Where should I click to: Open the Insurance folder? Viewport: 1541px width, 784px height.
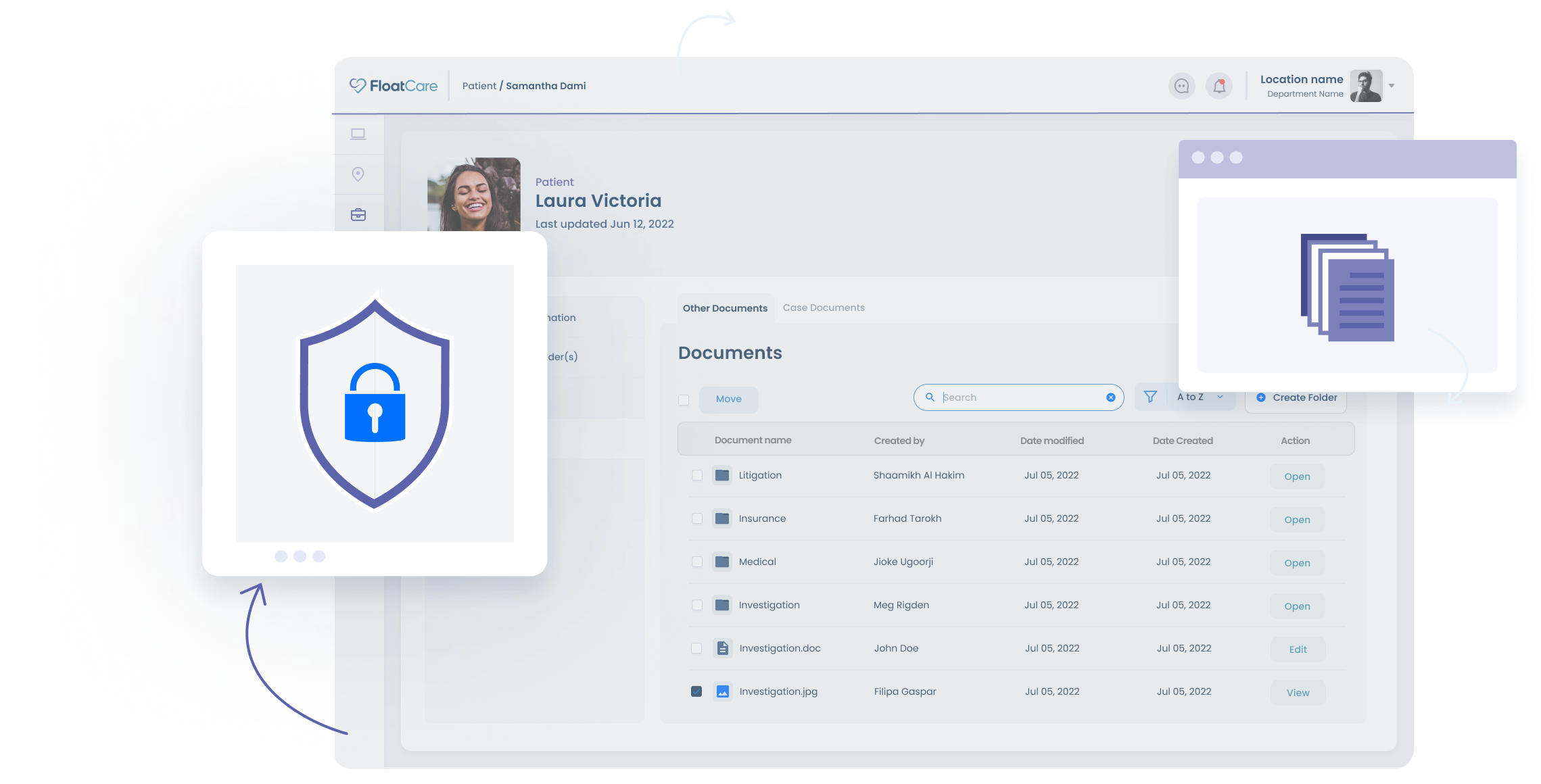click(1297, 520)
